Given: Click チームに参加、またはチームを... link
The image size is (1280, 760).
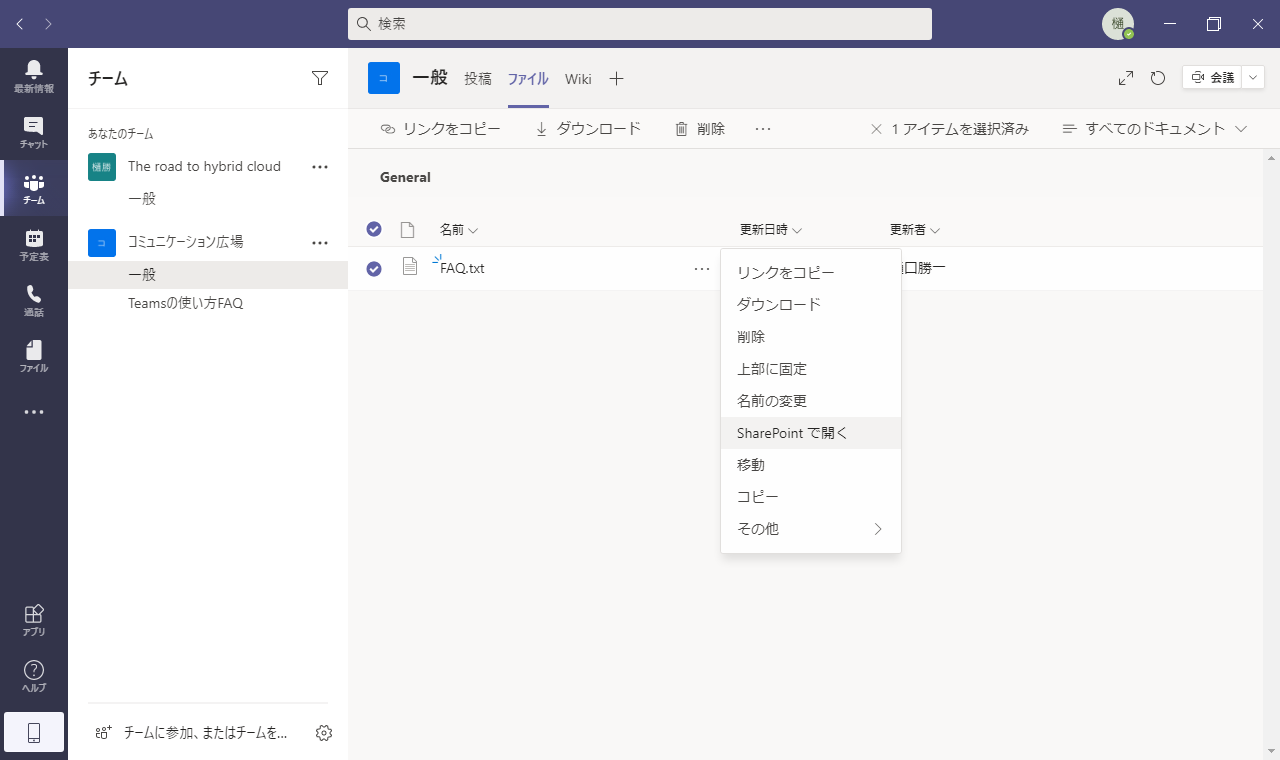Looking at the screenshot, I should pyautogui.click(x=192, y=733).
